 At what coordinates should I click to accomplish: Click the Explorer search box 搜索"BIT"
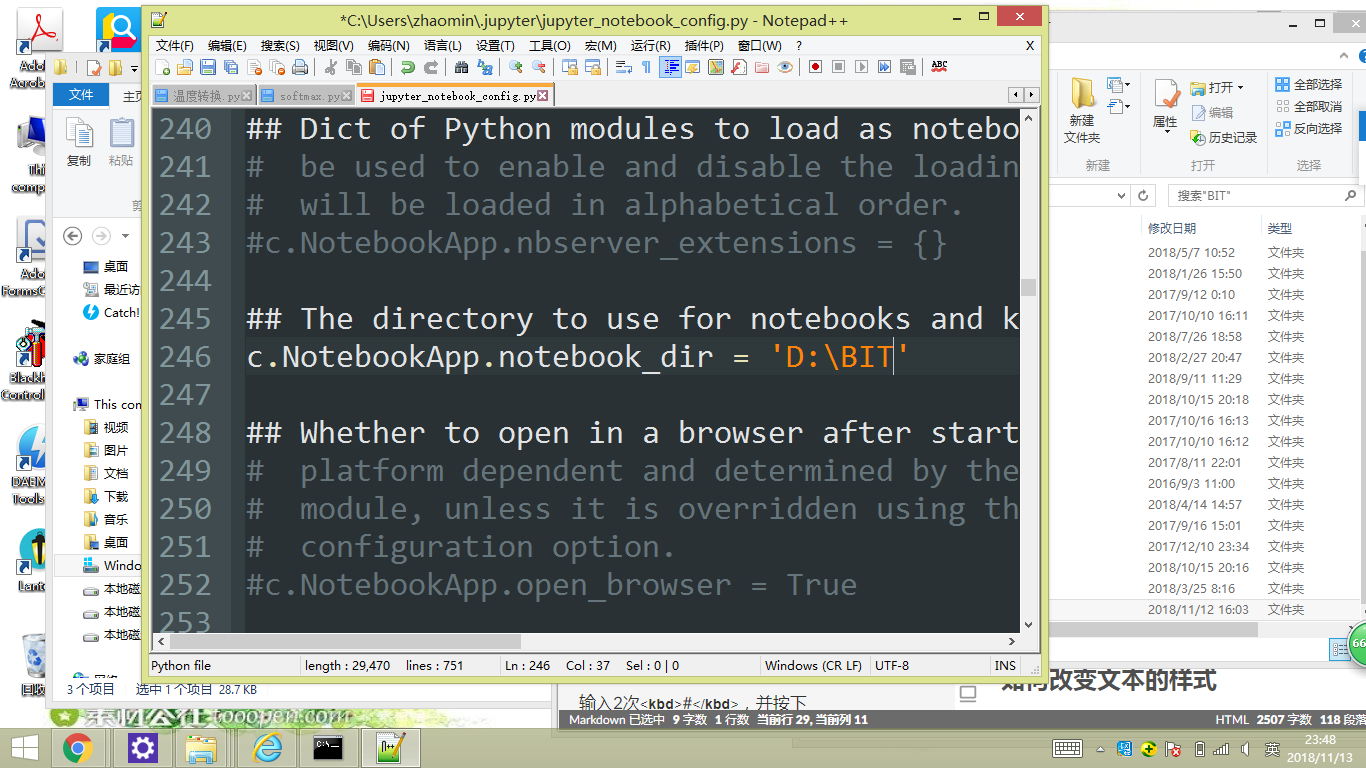pyautogui.click(x=1265, y=196)
